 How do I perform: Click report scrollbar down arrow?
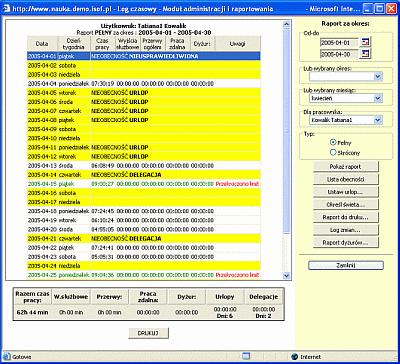coord(286,275)
